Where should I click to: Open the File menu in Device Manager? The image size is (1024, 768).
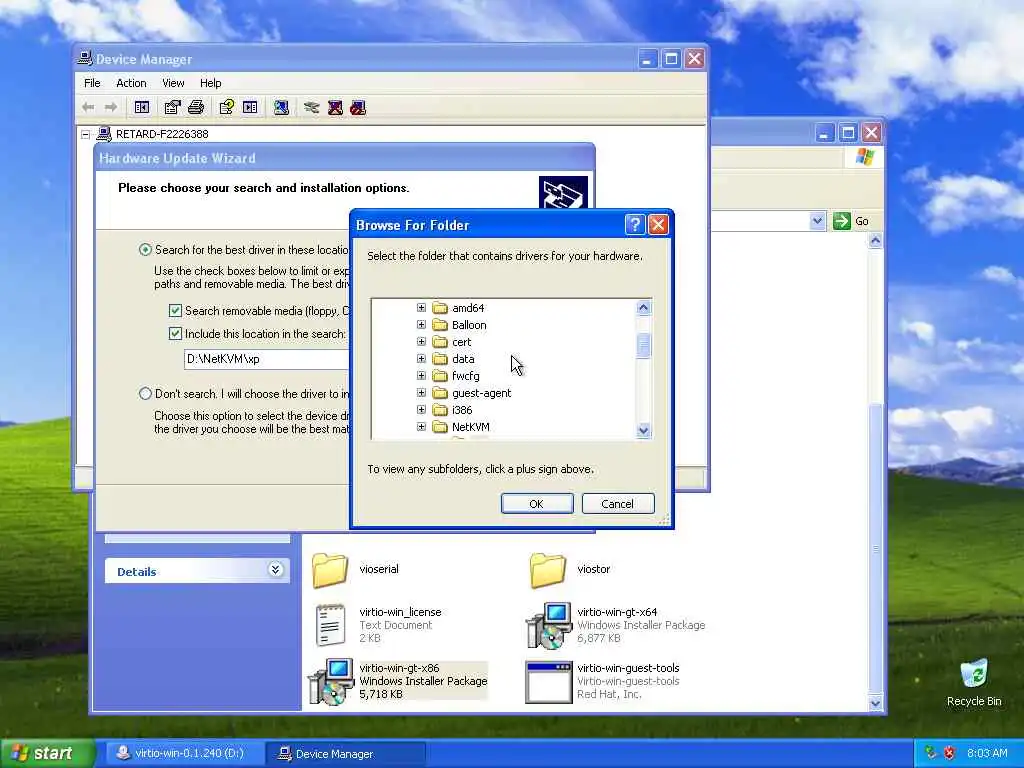tap(92, 83)
